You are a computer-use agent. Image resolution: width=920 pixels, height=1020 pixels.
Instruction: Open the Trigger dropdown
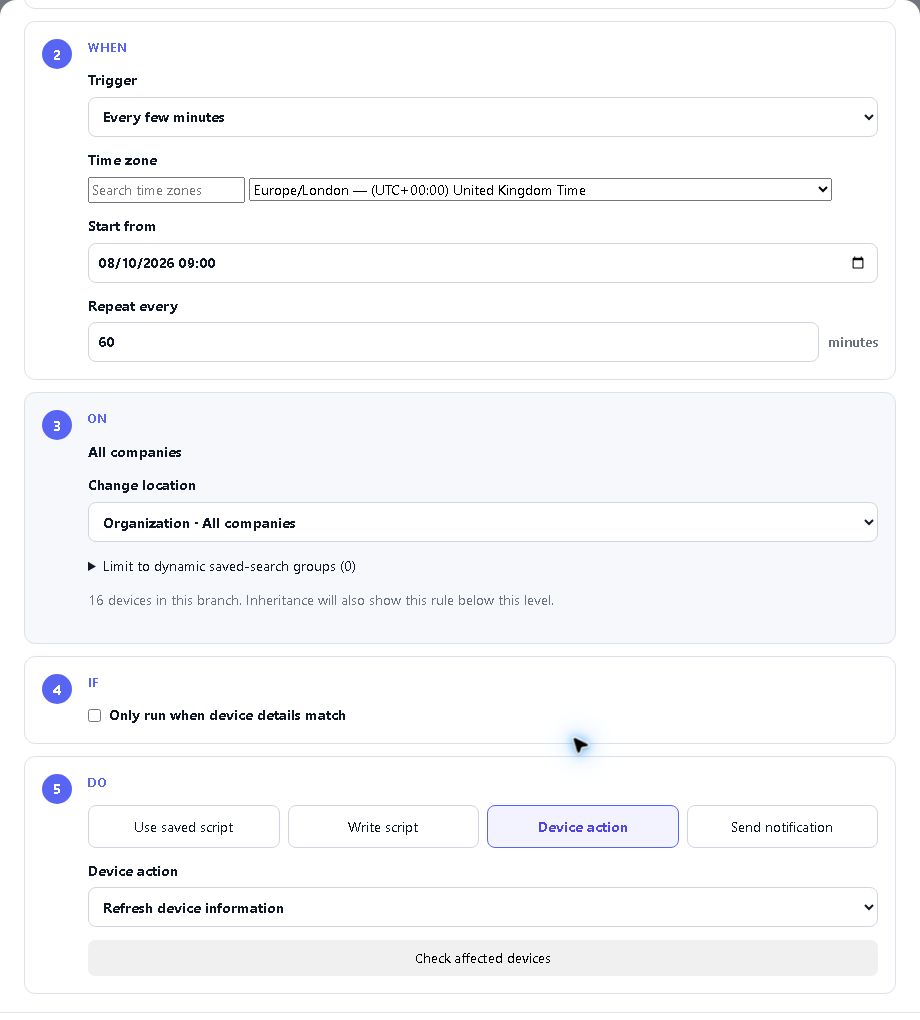tap(483, 117)
